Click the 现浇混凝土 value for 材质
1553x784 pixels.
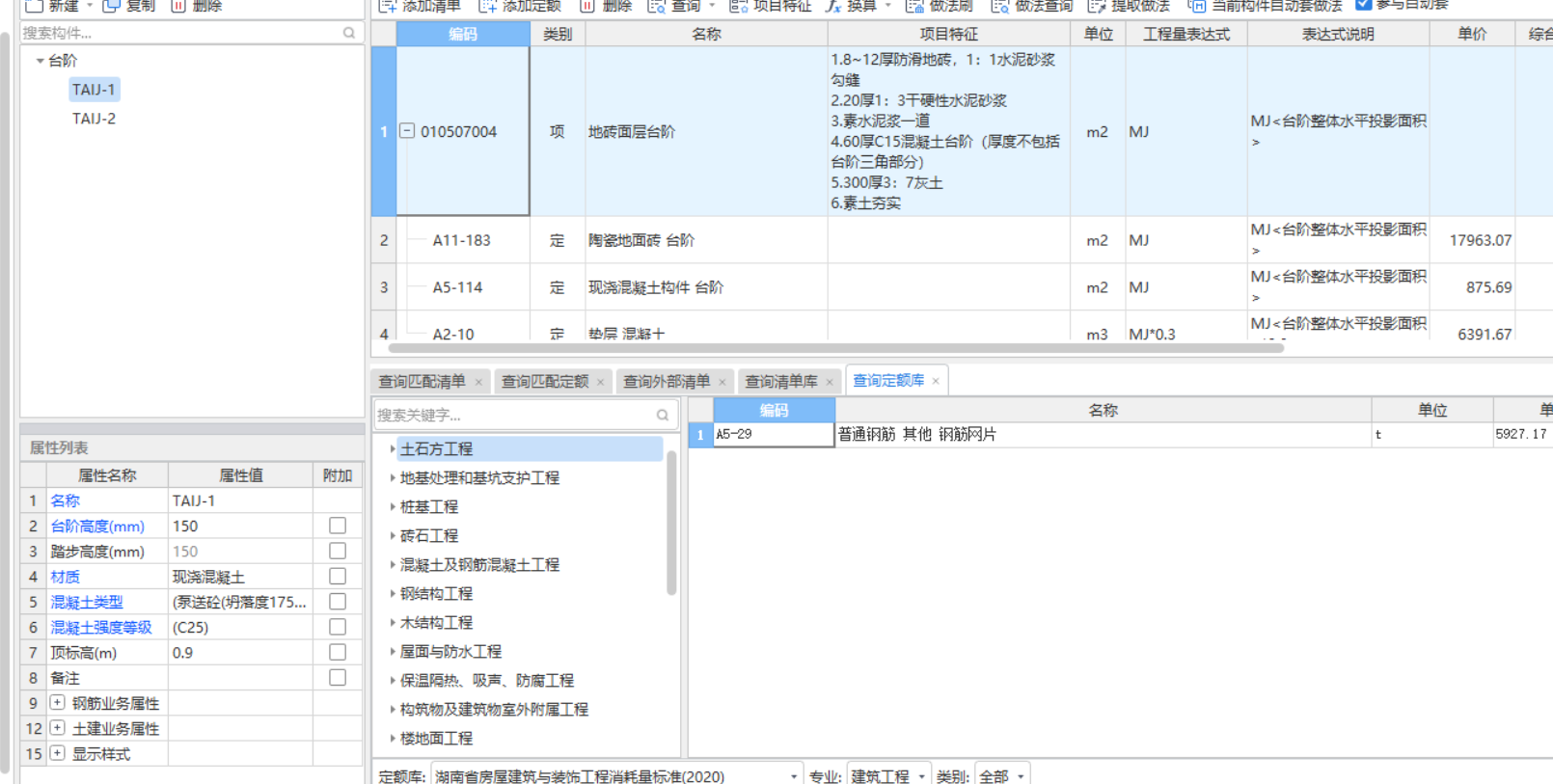pos(240,577)
